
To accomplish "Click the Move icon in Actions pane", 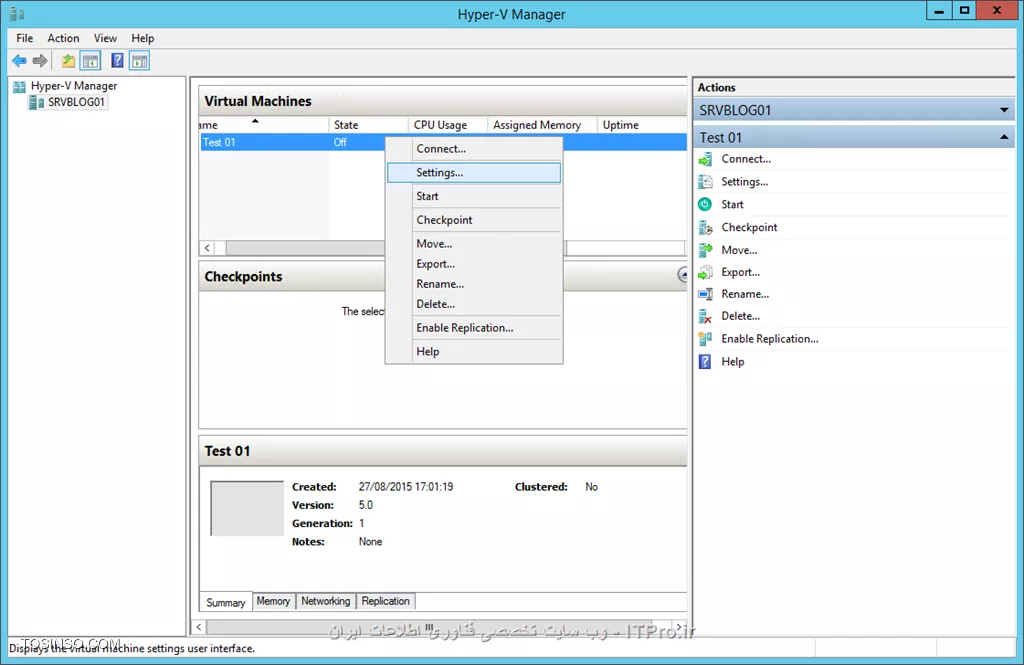I will point(705,250).
